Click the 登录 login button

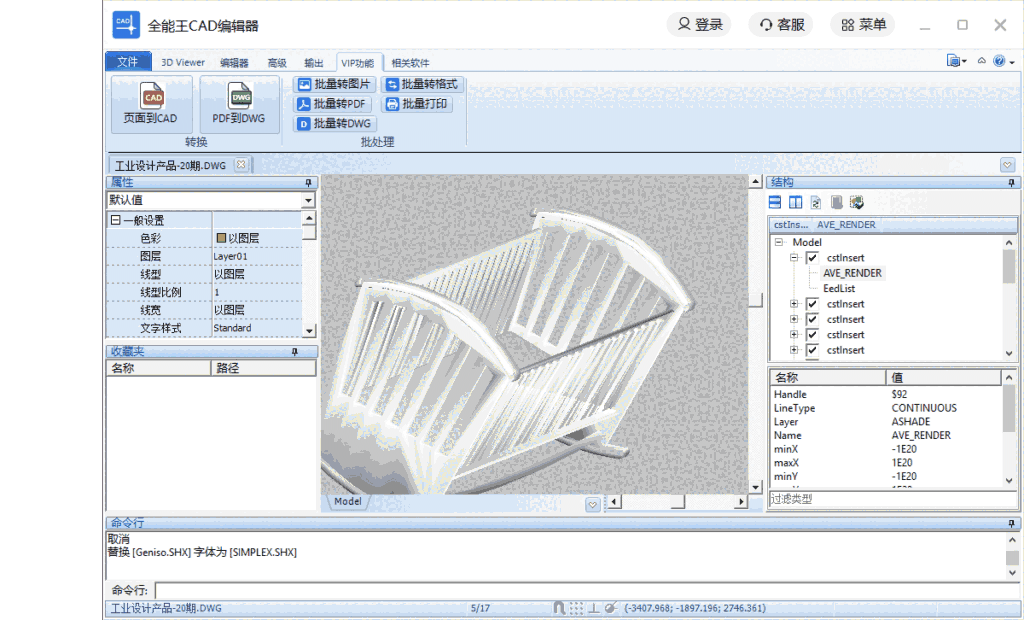[698, 24]
